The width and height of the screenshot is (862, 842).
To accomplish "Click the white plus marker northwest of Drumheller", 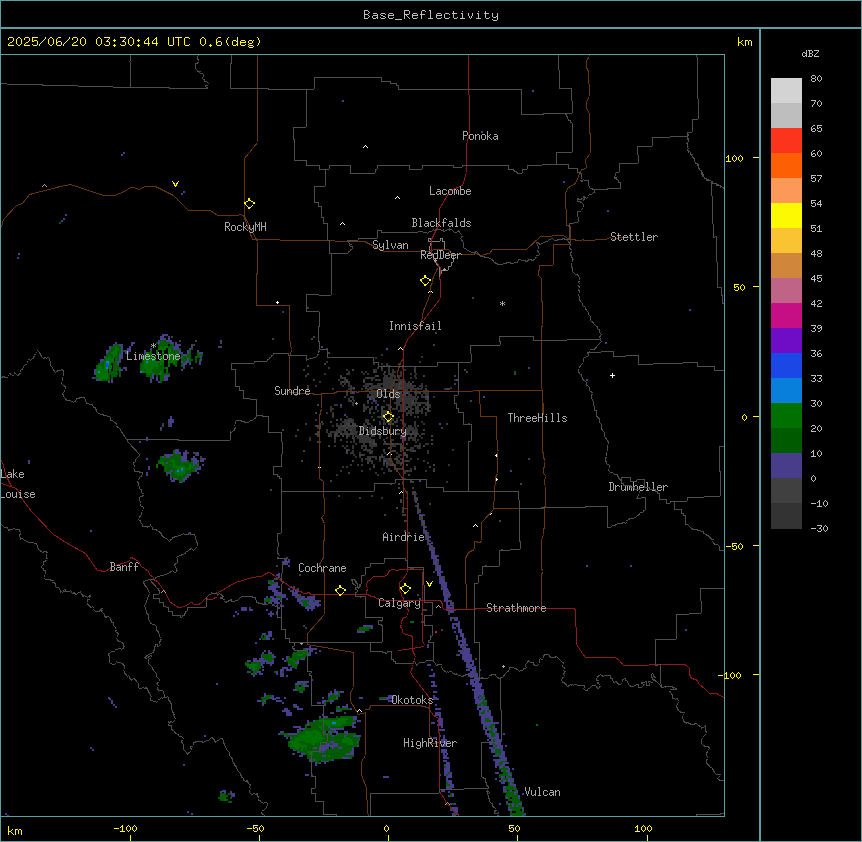I will tap(612, 375).
